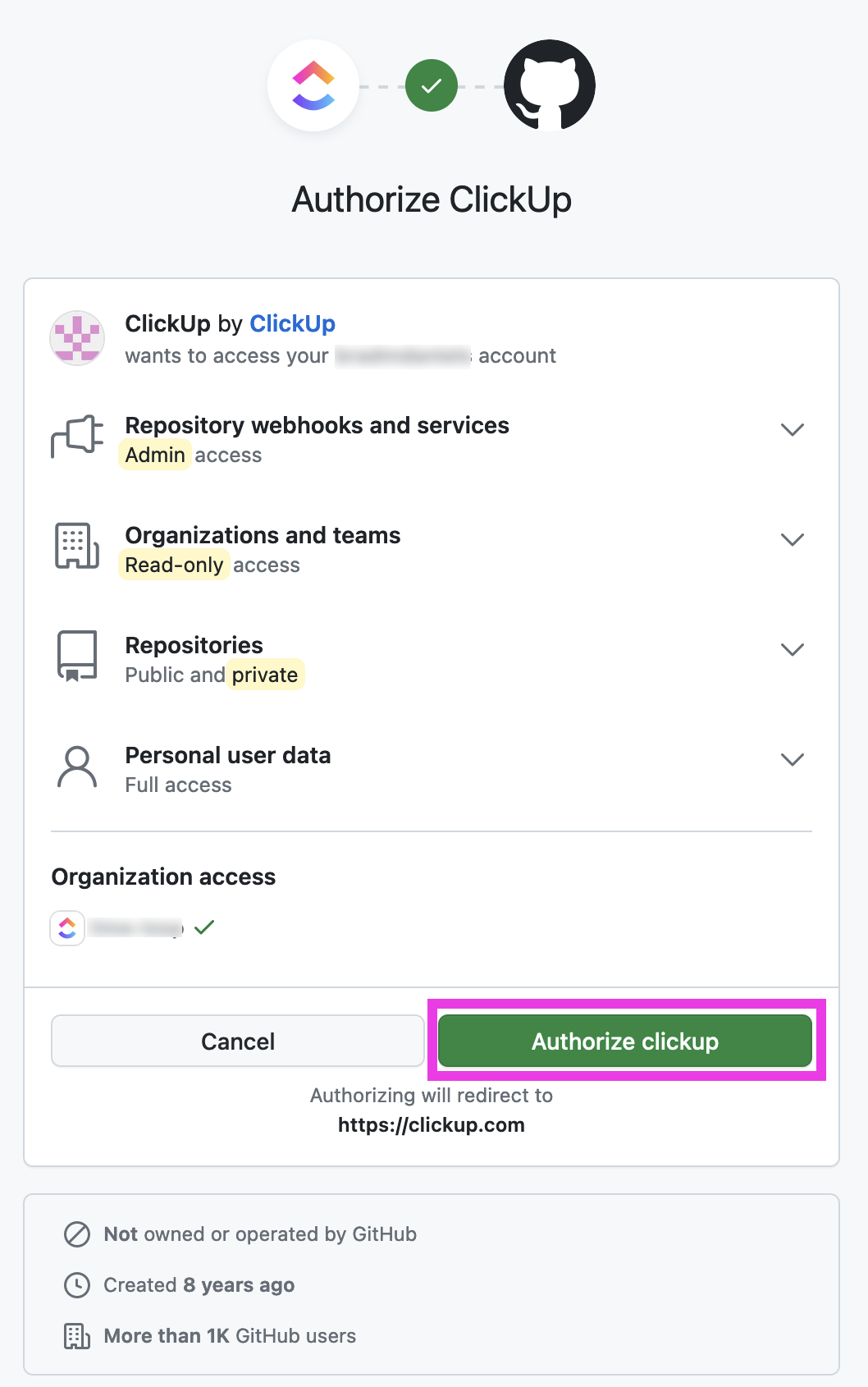Click the webhooks plug icon

tap(77, 437)
